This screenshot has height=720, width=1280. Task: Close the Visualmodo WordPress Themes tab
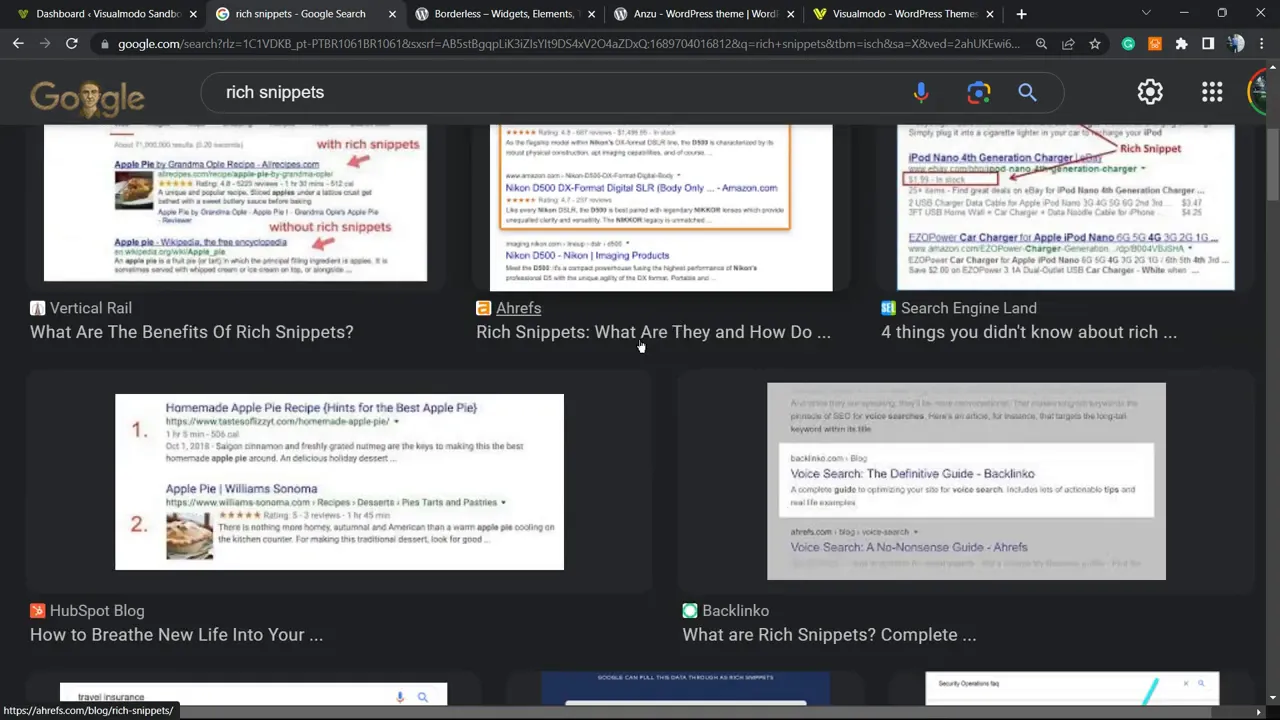990,14
